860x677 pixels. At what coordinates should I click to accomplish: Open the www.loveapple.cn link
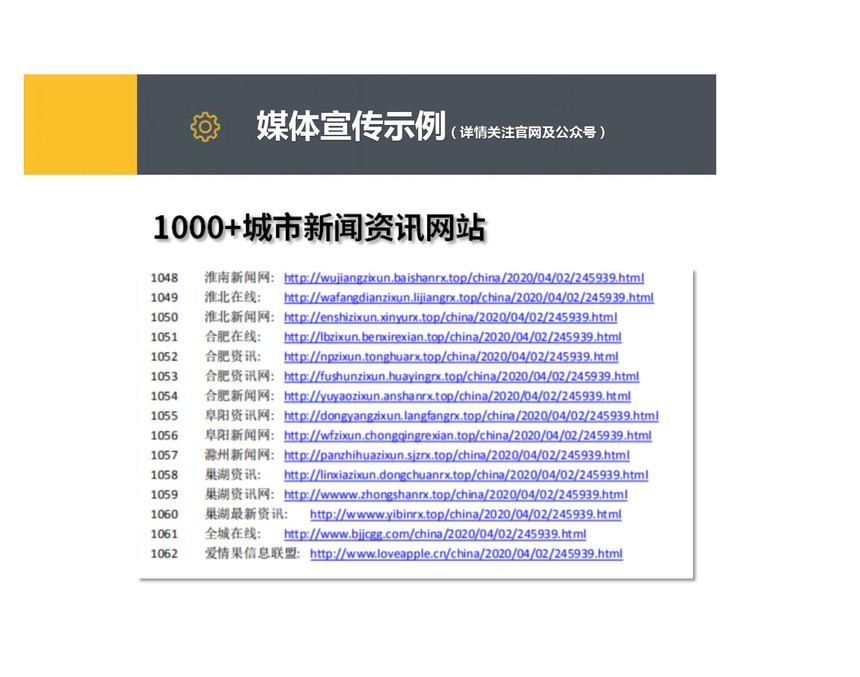pyautogui.click(x=466, y=554)
